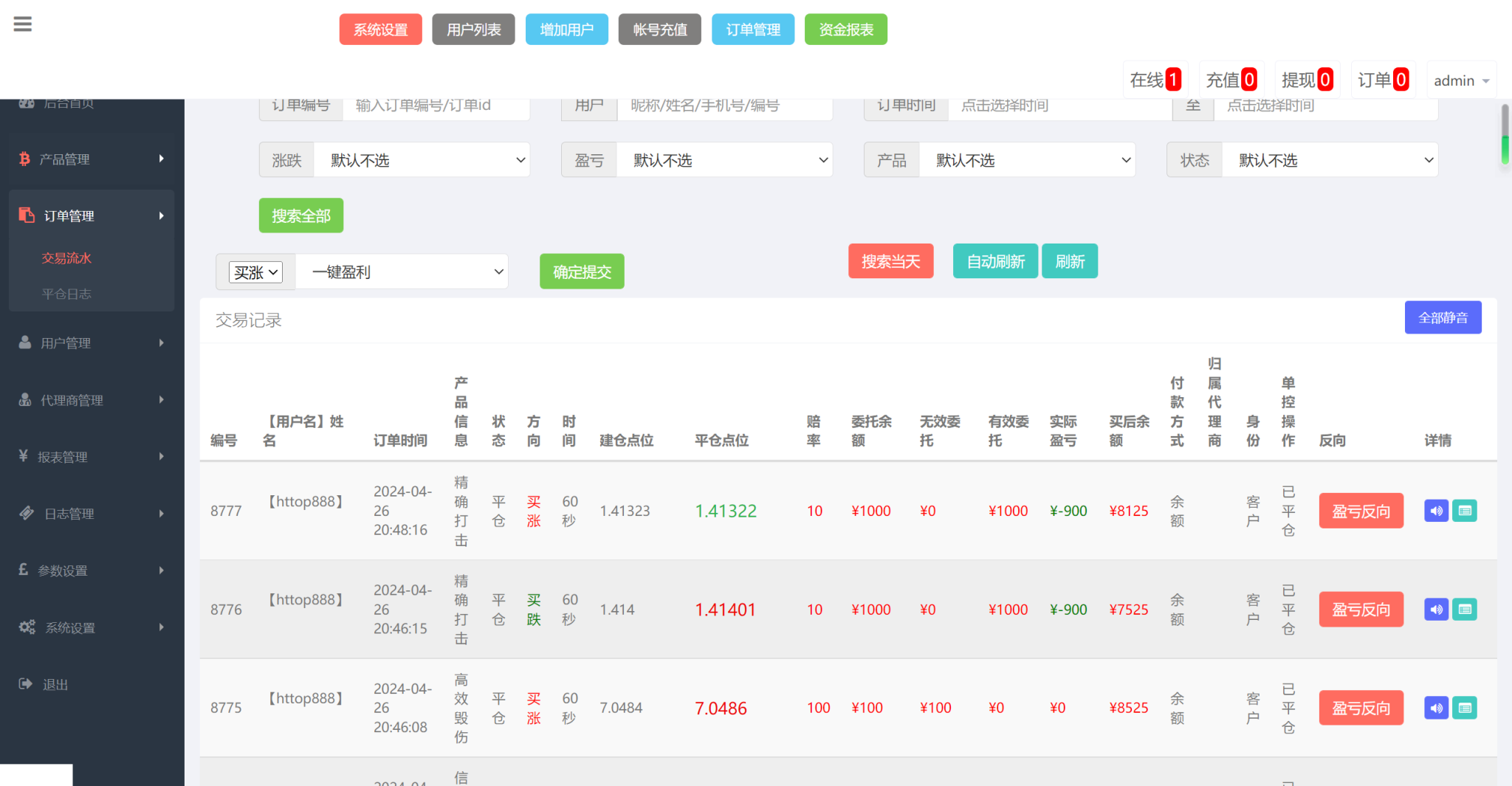
Task: Open the admin account dropdown
Action: tap(1461, 80)
